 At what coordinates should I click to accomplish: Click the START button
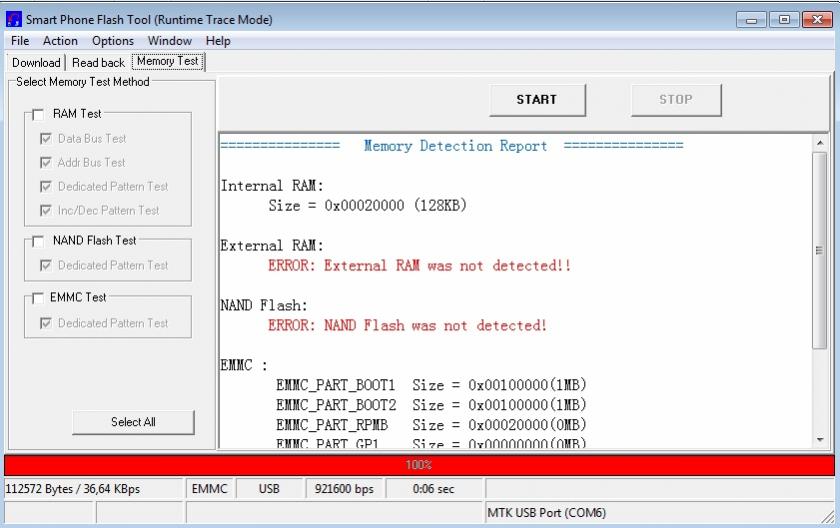pos(537,100)
